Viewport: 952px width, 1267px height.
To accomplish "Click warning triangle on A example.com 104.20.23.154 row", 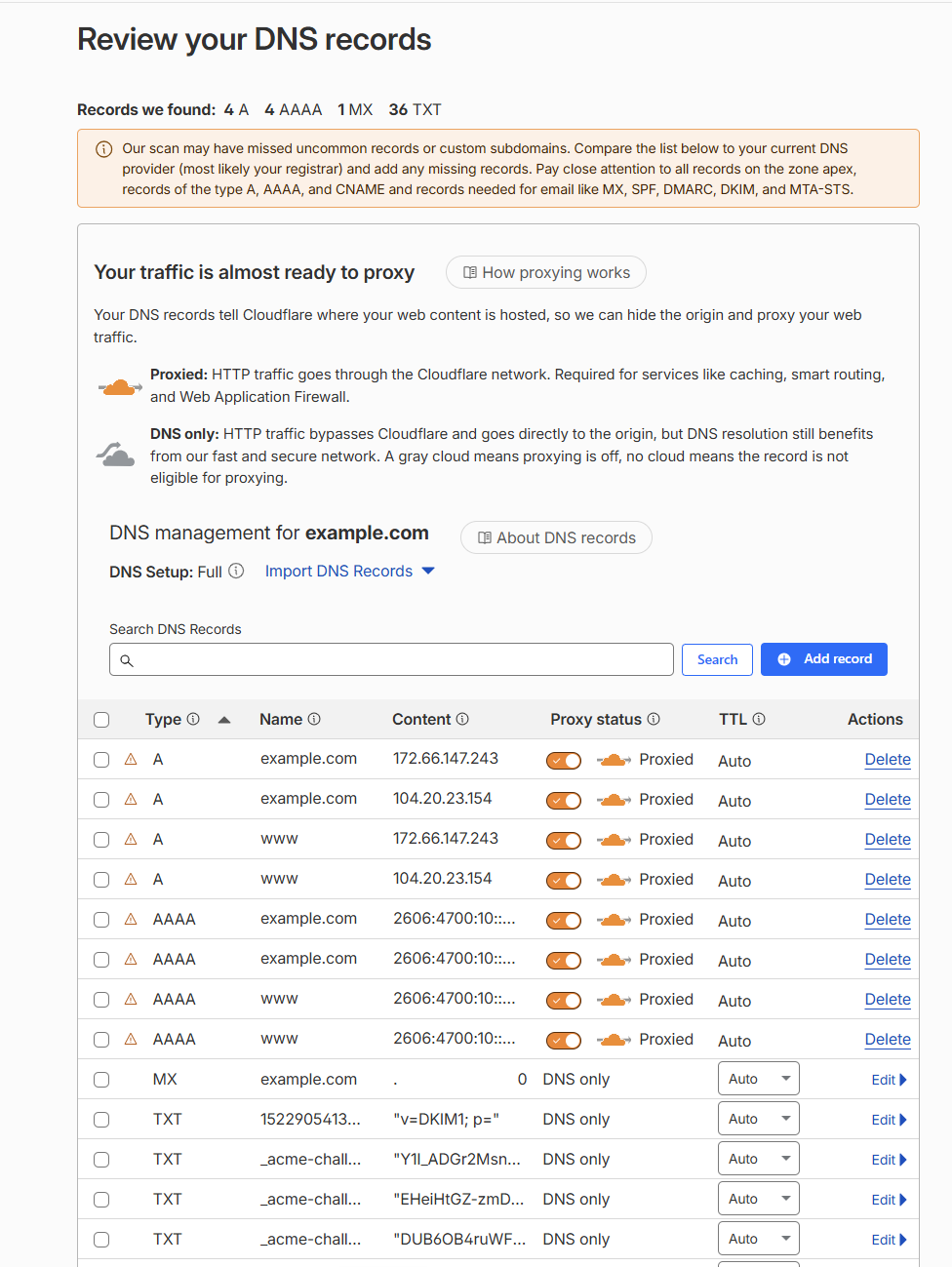I will tap(131, 799).
